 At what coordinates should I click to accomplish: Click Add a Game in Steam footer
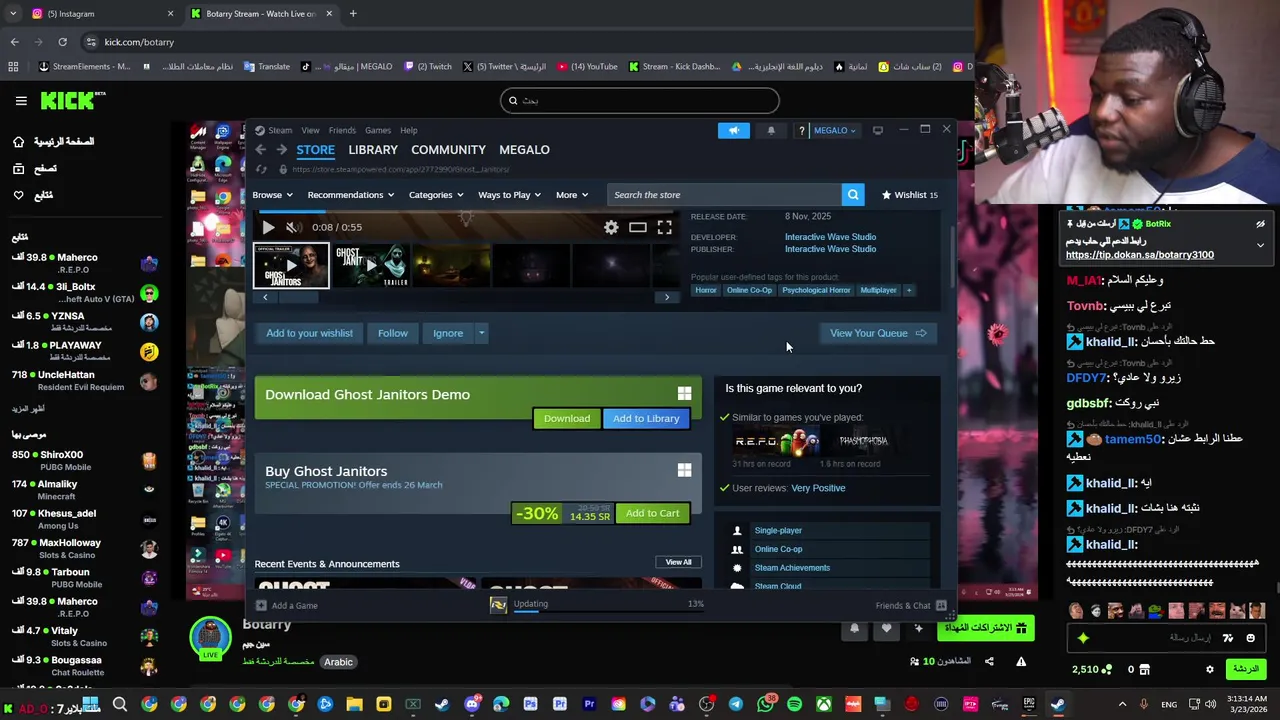click(287, 605)
